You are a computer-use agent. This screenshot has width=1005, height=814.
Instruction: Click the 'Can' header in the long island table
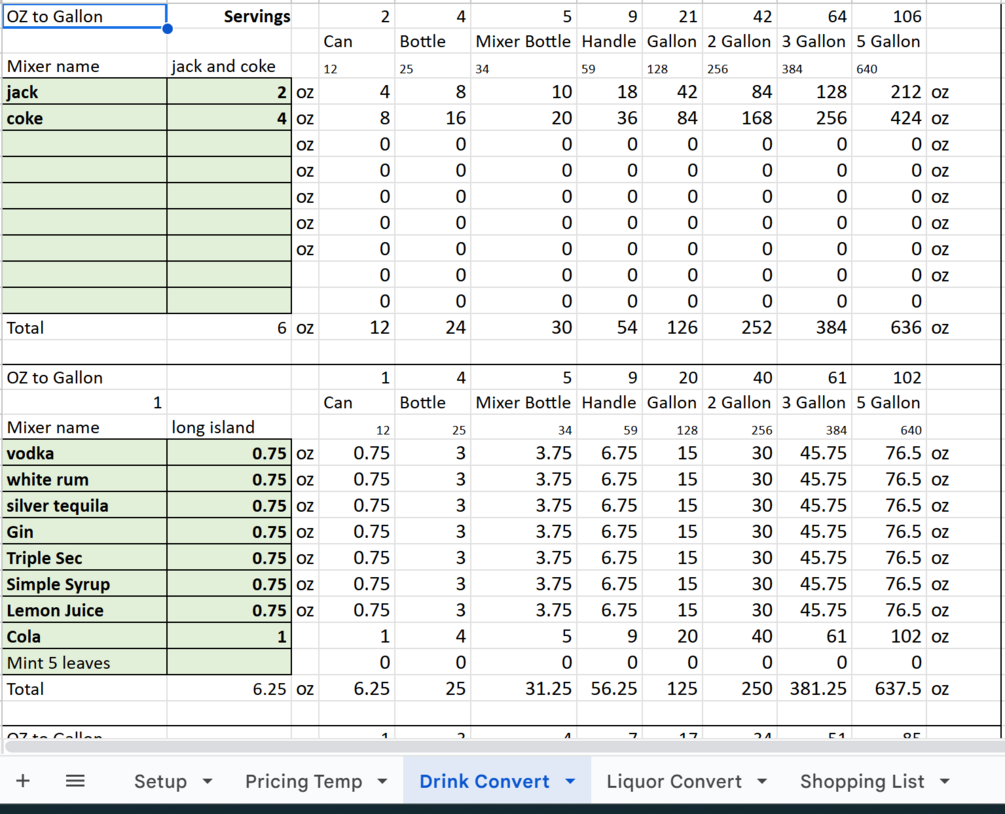pos(356,403)
